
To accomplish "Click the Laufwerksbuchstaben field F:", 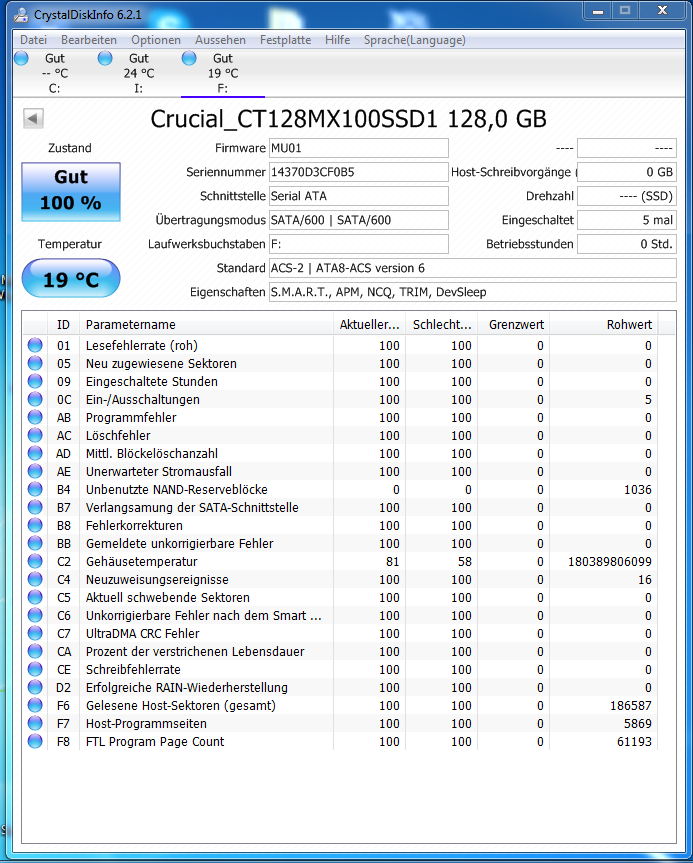I will (x=359, y=244).
